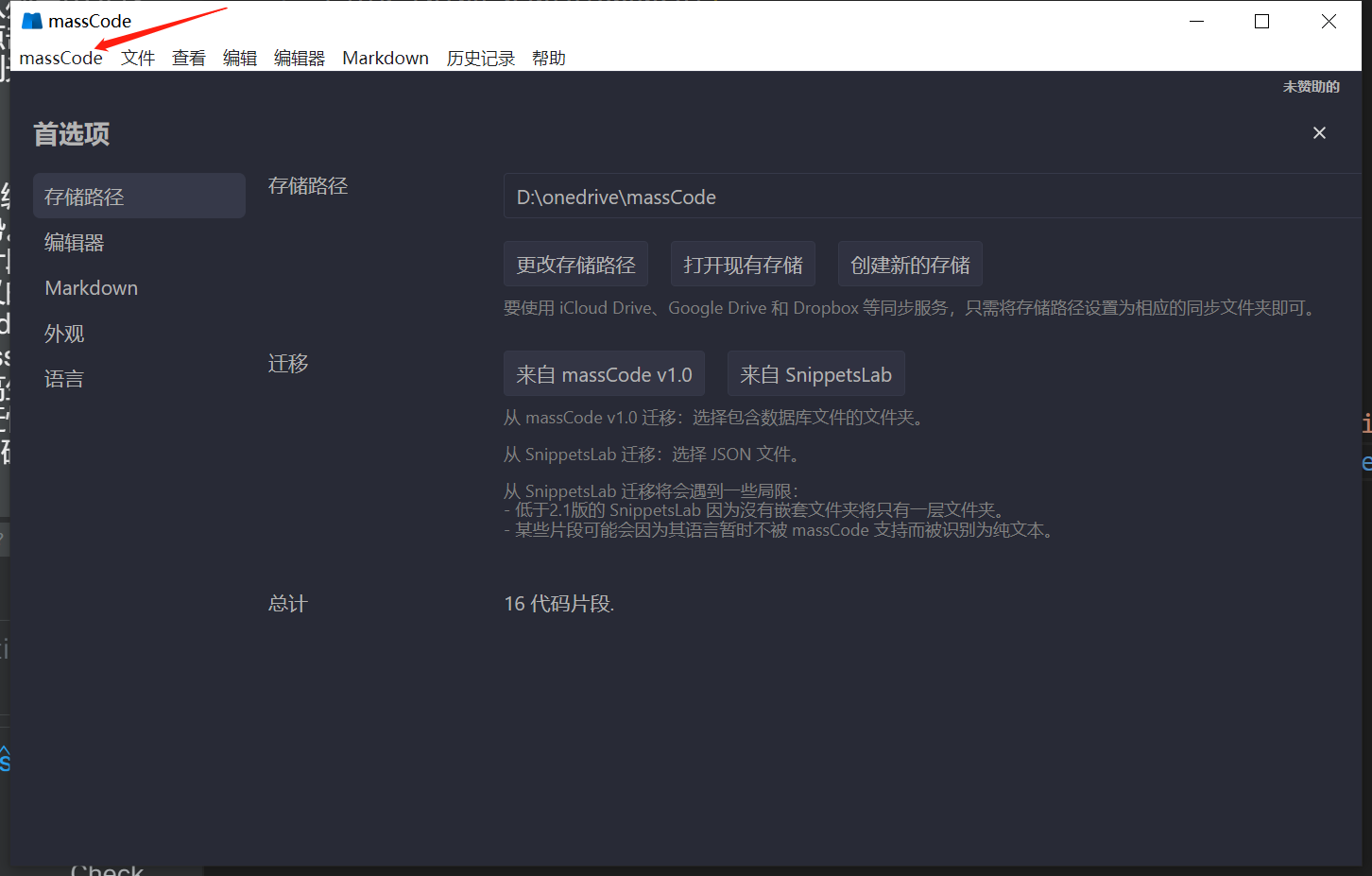1372x876 pixels.
Task: Click 来自 massCode v1.0 migration button
Action: (604, 374)
